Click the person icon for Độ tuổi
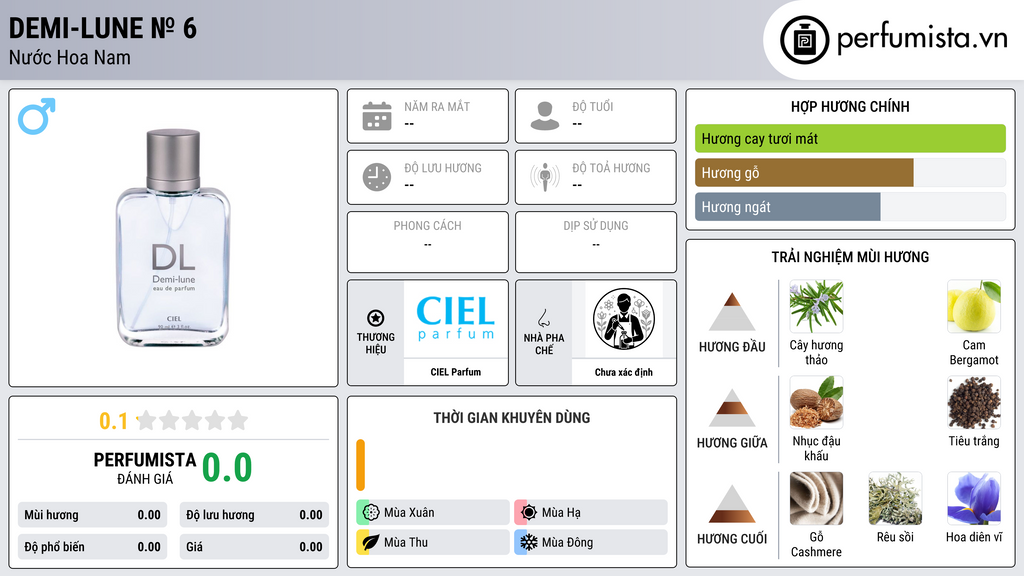 tap(545, 116)
